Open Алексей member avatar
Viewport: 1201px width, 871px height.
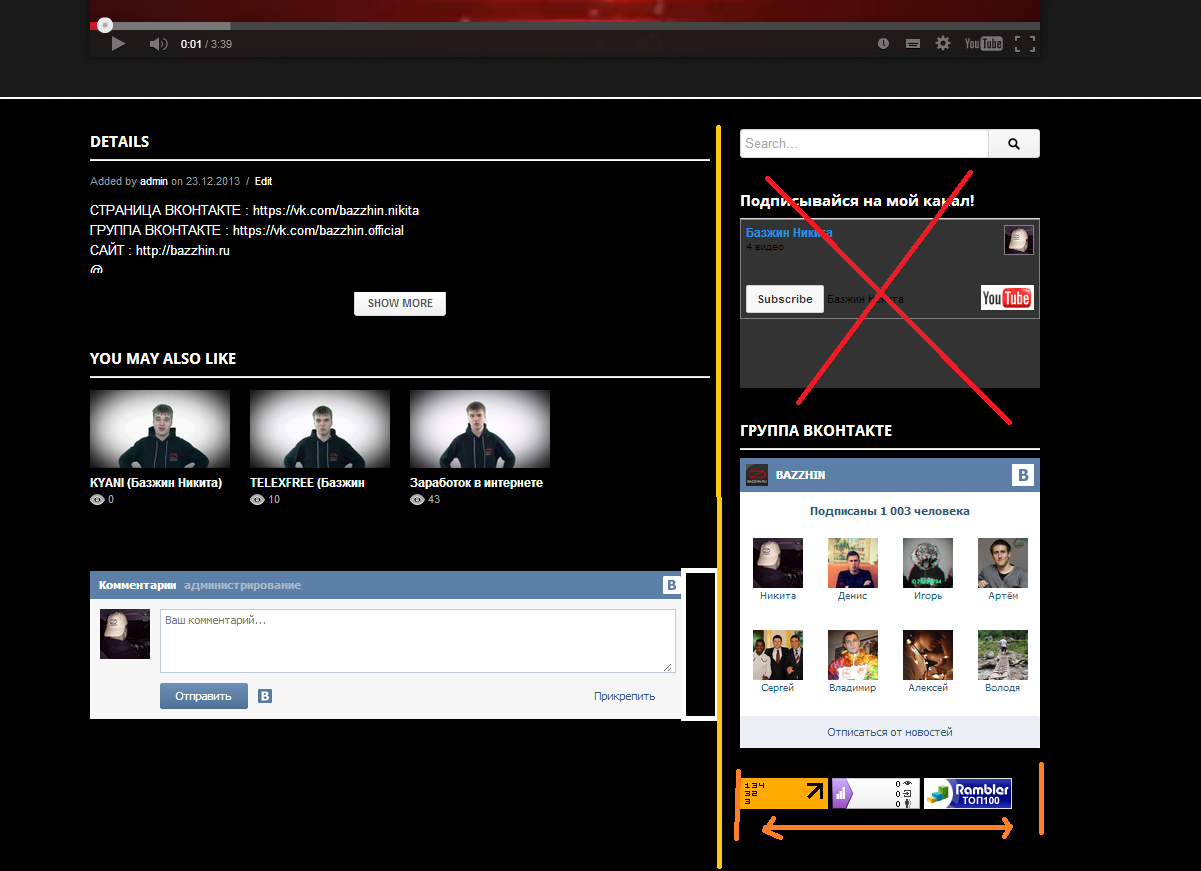928,655
